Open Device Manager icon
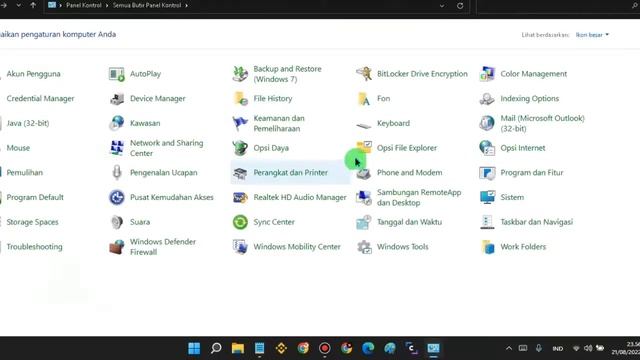Screen dimensions: 640x360 (117, 99)
